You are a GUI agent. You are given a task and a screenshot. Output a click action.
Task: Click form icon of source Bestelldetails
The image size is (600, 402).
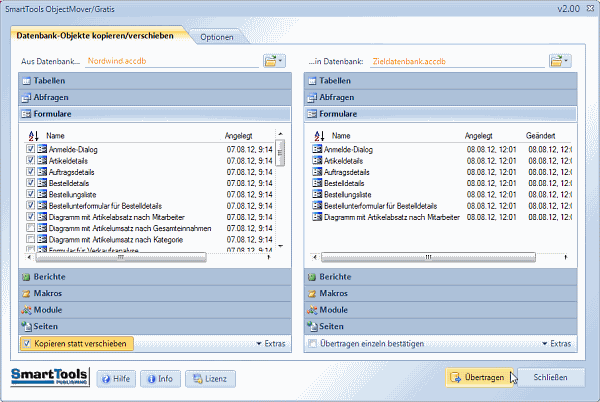pyautogui.click(x=42, y=183)
